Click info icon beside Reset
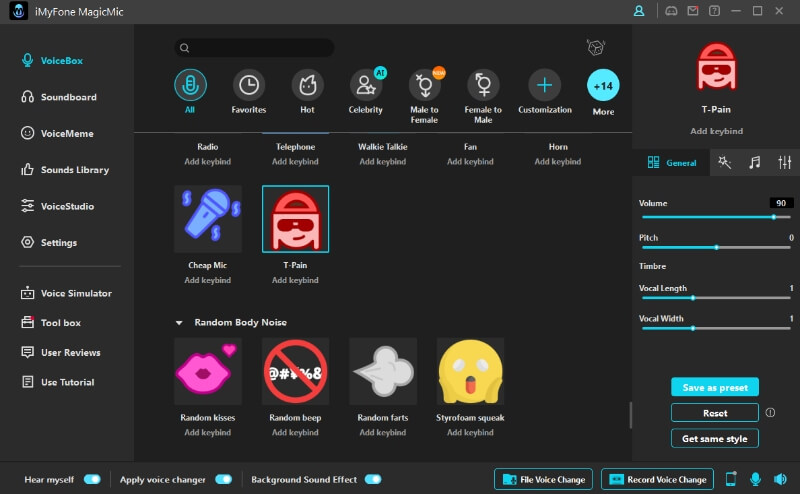 (770, 412)
